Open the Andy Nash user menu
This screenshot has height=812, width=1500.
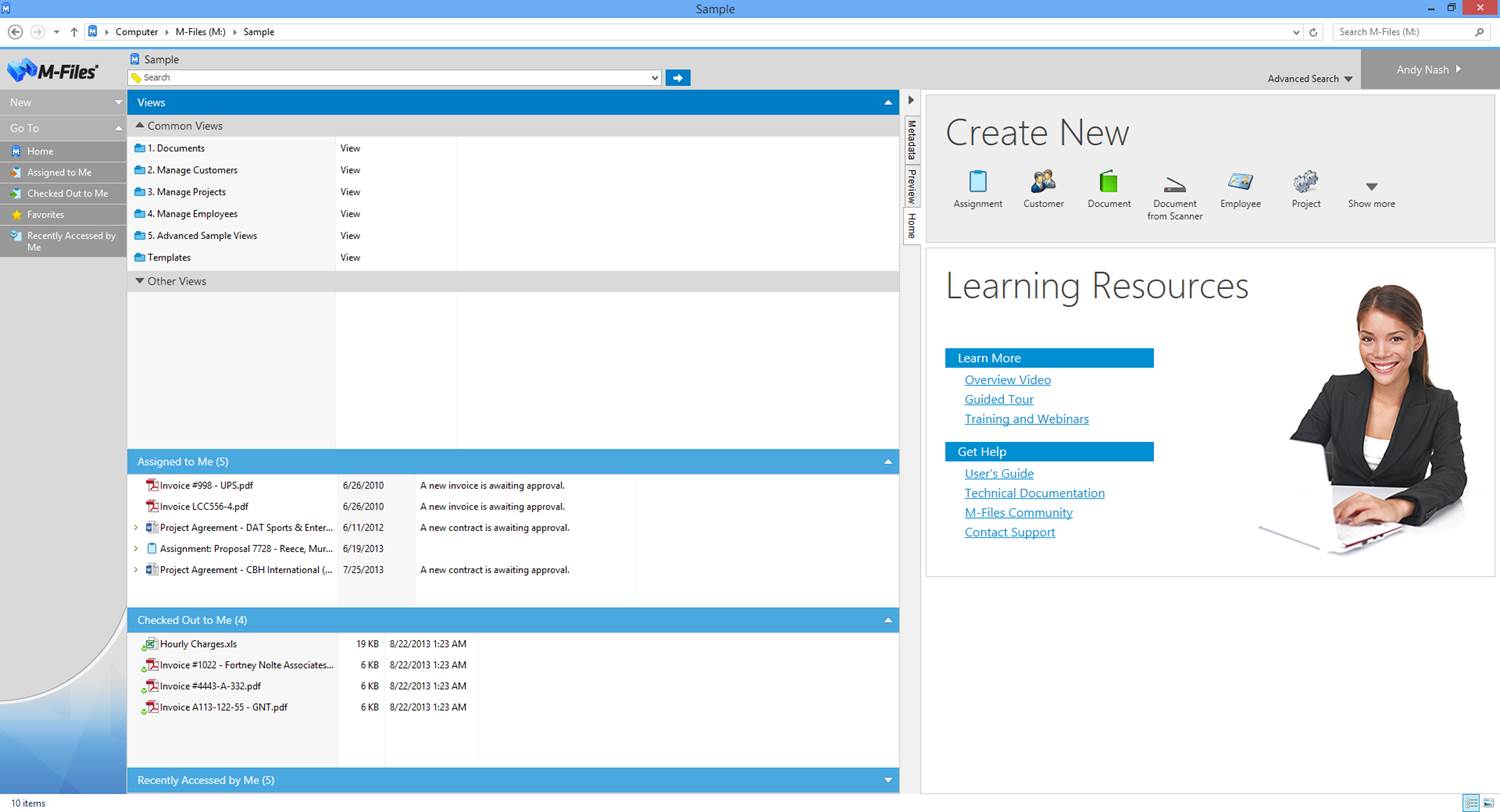1430,69
